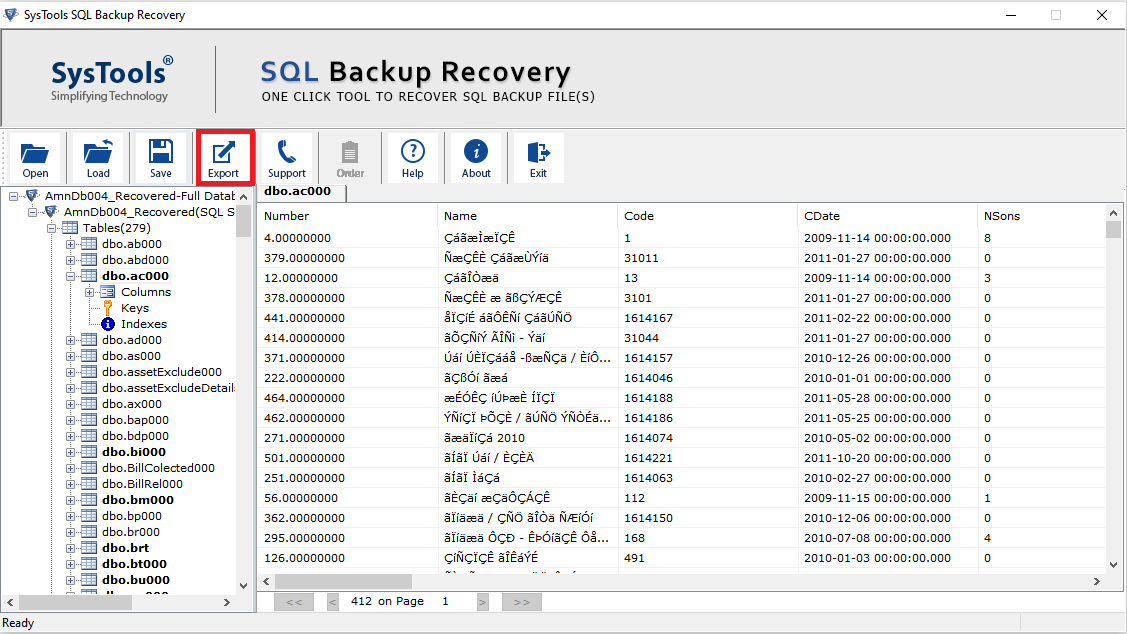Viewport: 1127px width, 634px height.
Task: Expand the dbo.abd000 table node
Action: 70,260
